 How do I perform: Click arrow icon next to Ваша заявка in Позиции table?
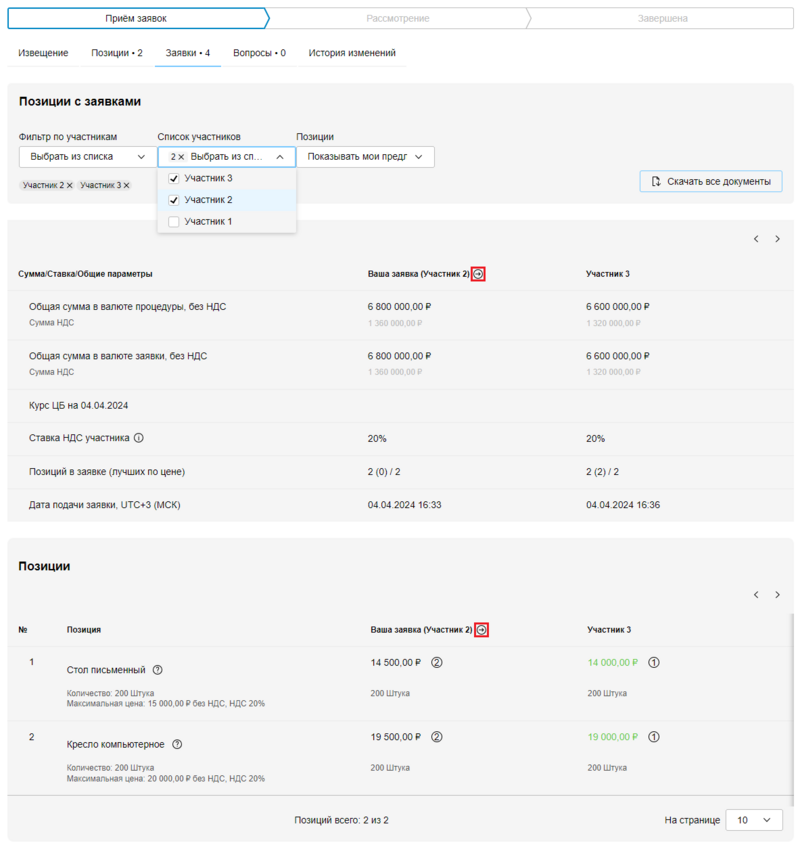[x=481, y=630]
